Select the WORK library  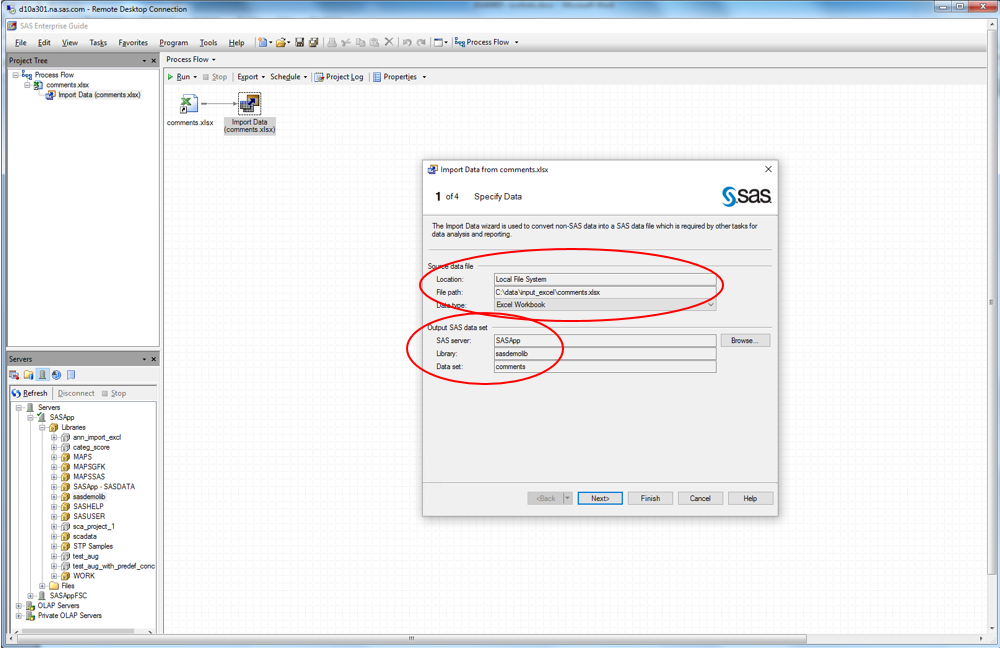tap(84, 576)
